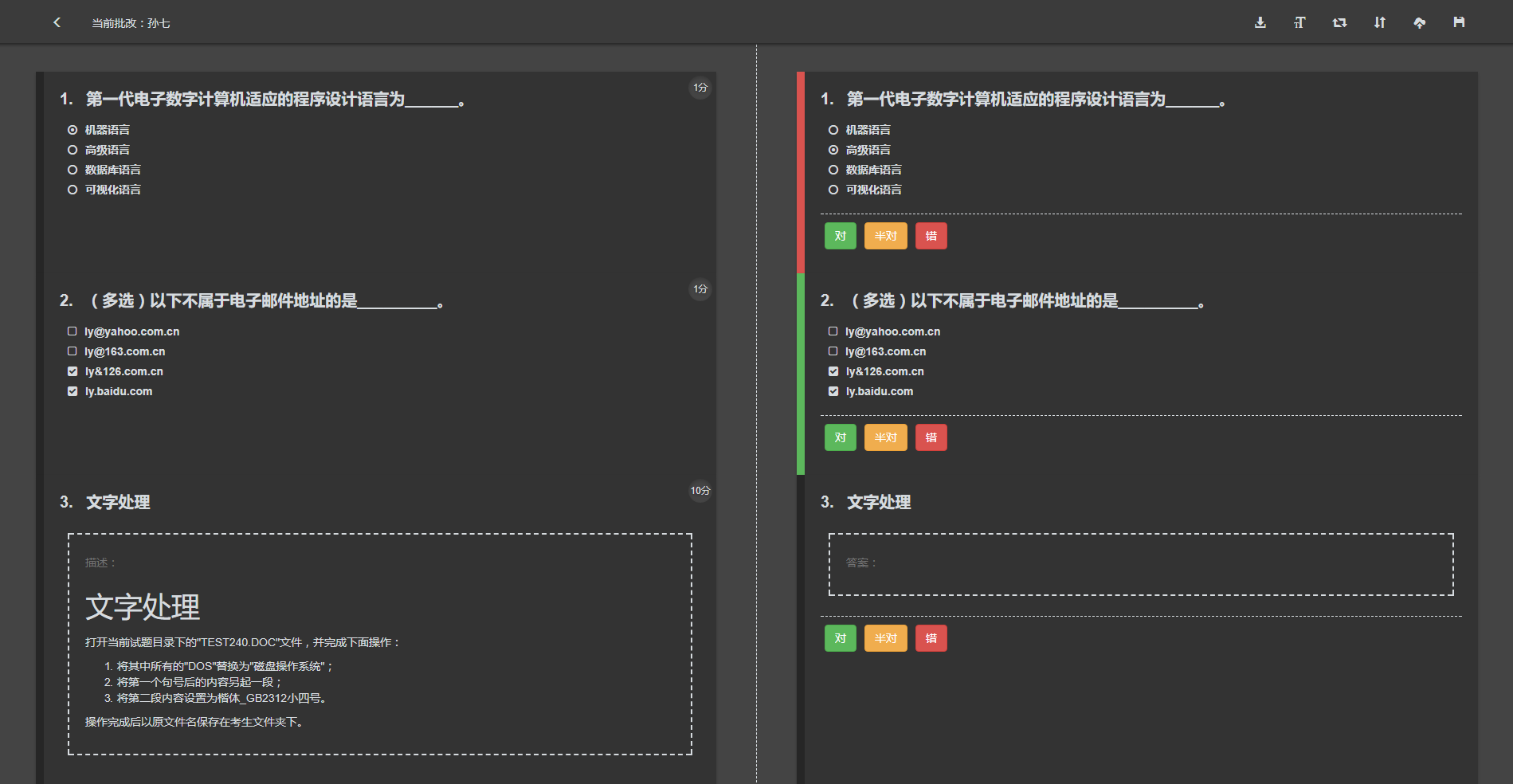Uncheck ly.baidu.com in graded question 2
The width and height of the screenshot is (1513, 784).
pos(833,391)
